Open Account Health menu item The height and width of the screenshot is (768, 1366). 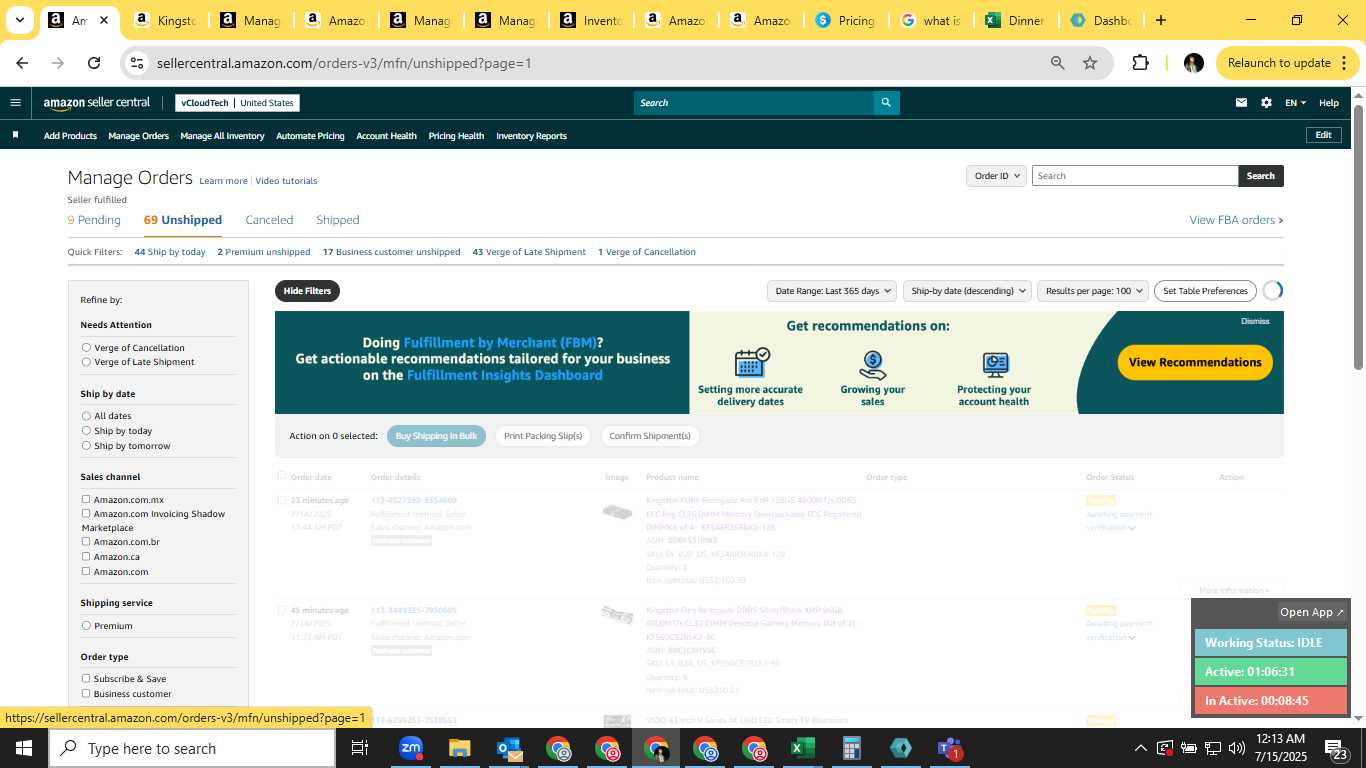pos(386,136)
